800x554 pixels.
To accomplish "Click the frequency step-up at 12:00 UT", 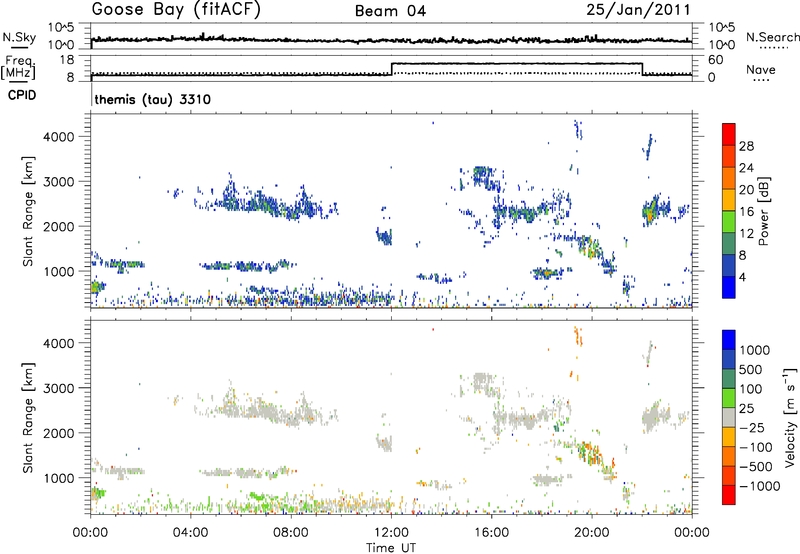I will tap(391, 69).
